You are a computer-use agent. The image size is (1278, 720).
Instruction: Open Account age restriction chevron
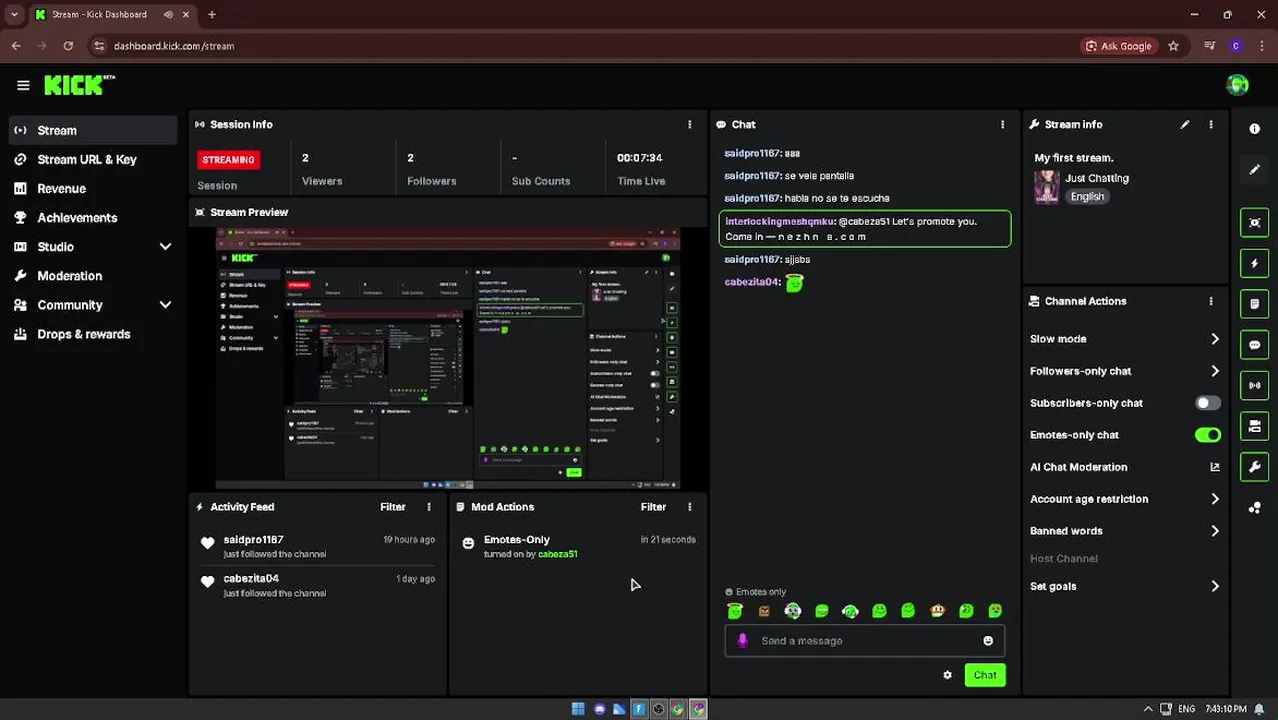point(1215,499)
